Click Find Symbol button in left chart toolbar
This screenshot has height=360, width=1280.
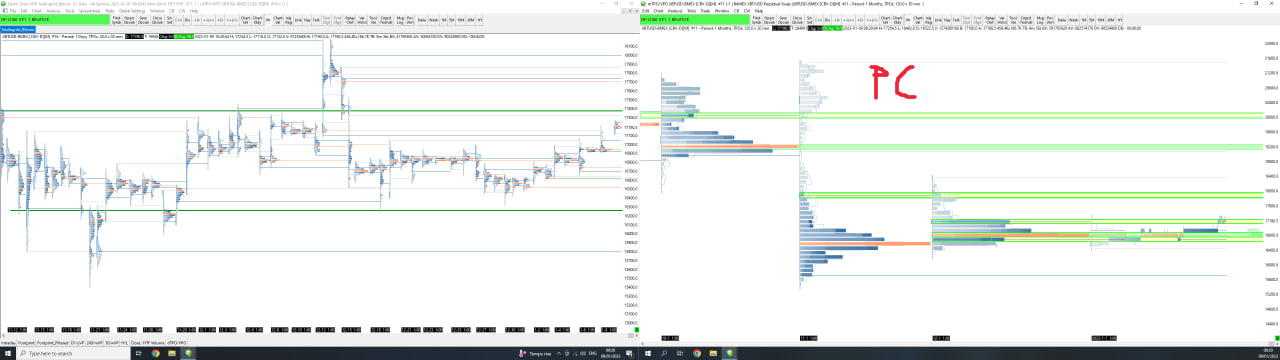[116, 20]
